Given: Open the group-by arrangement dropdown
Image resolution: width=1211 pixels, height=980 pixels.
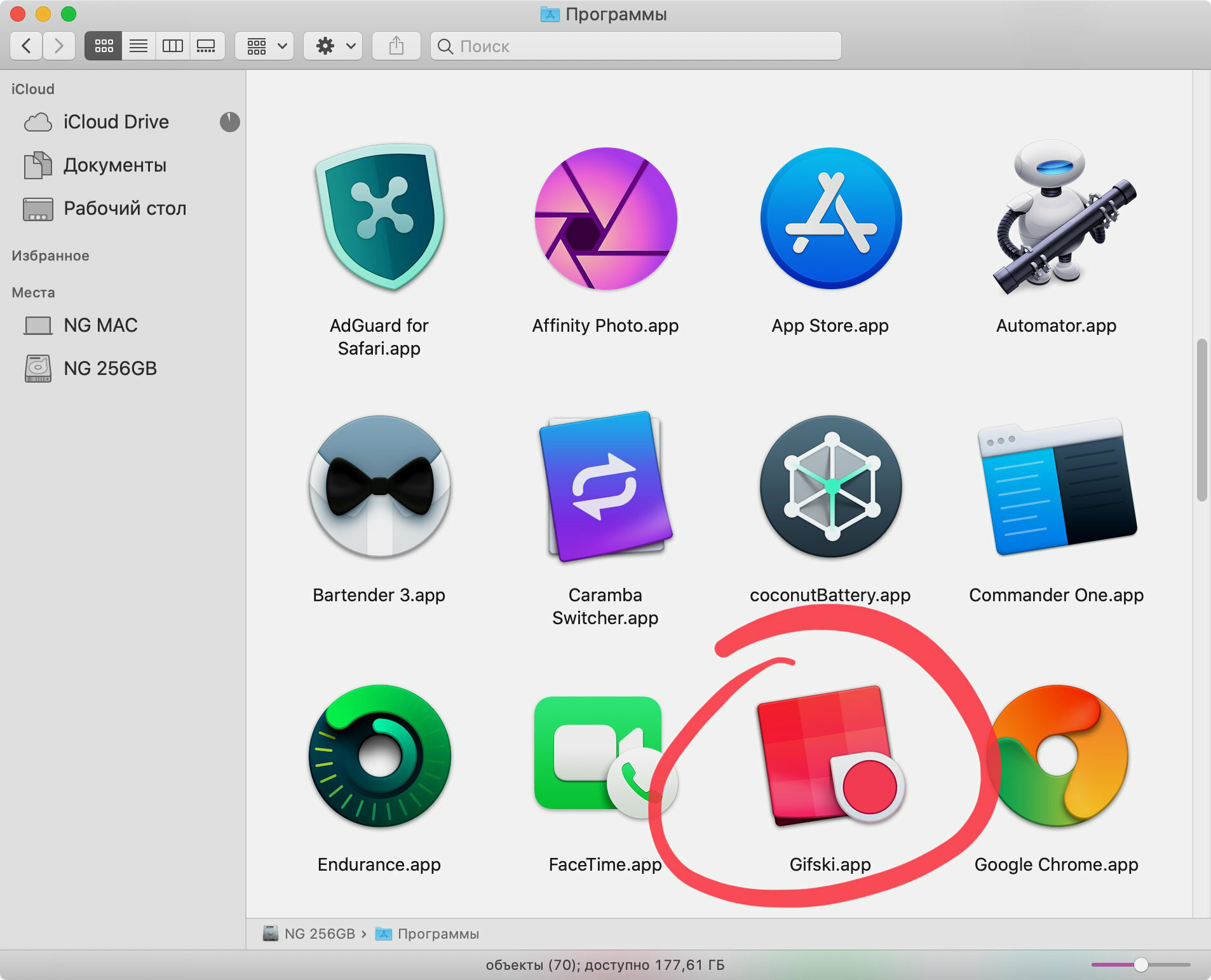Looking at the screenshot, I should (x=265, y=46).
